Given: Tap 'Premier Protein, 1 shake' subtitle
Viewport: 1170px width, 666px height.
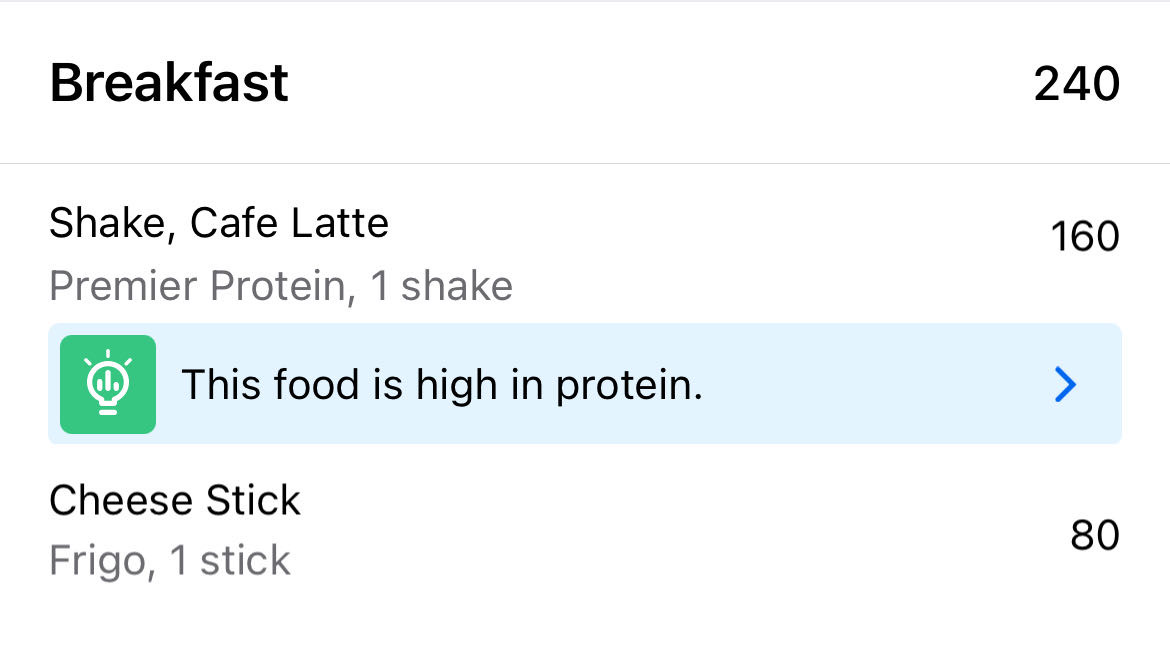Looking at the screenshot, I should point(280,286).
